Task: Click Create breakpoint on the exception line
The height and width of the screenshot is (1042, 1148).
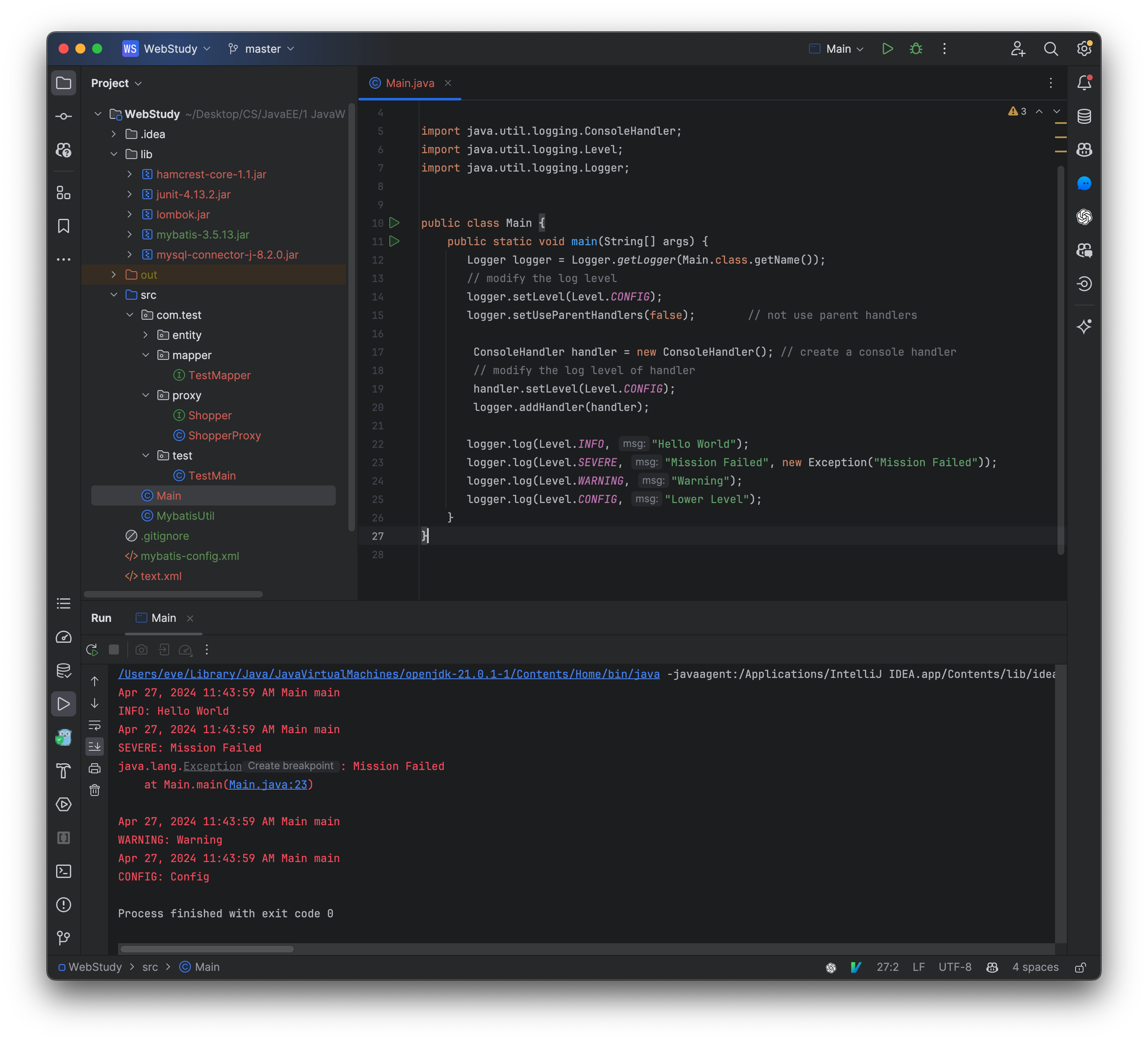Action: point(291,766)
